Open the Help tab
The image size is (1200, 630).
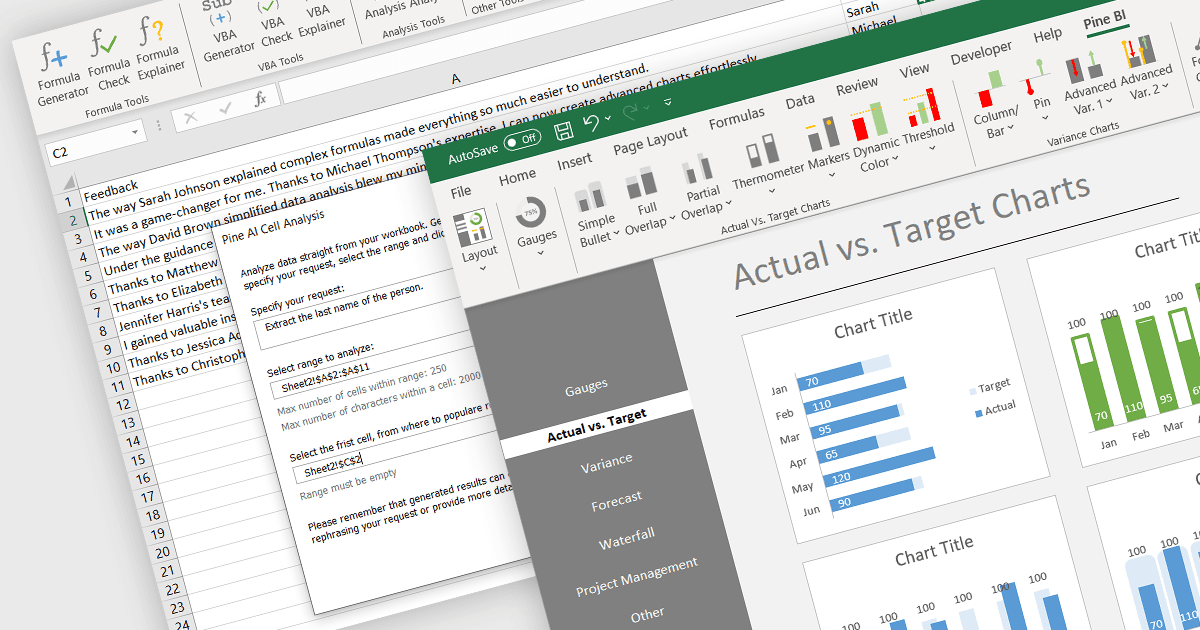click(1047, 35)
